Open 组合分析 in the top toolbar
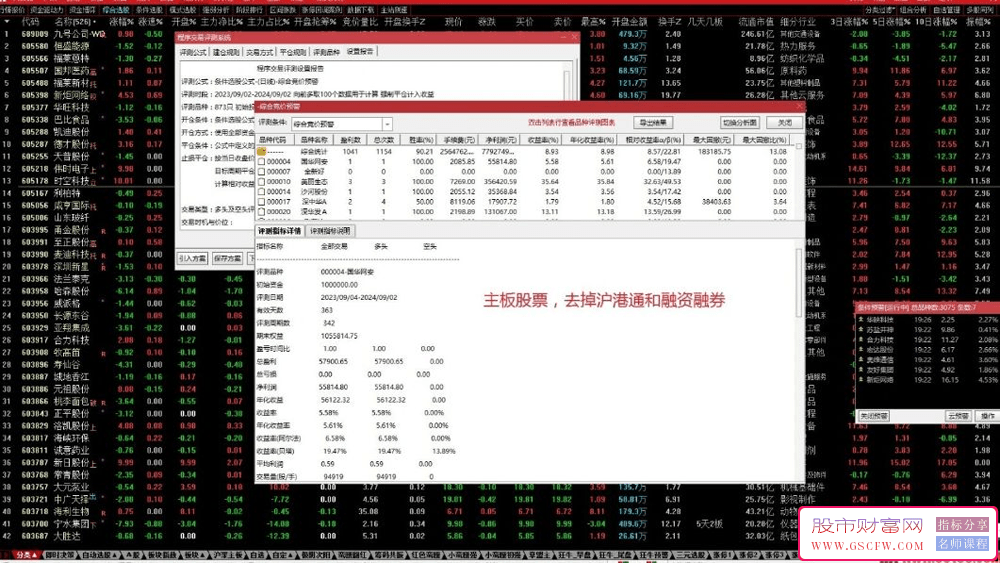 tap(913, 10)
